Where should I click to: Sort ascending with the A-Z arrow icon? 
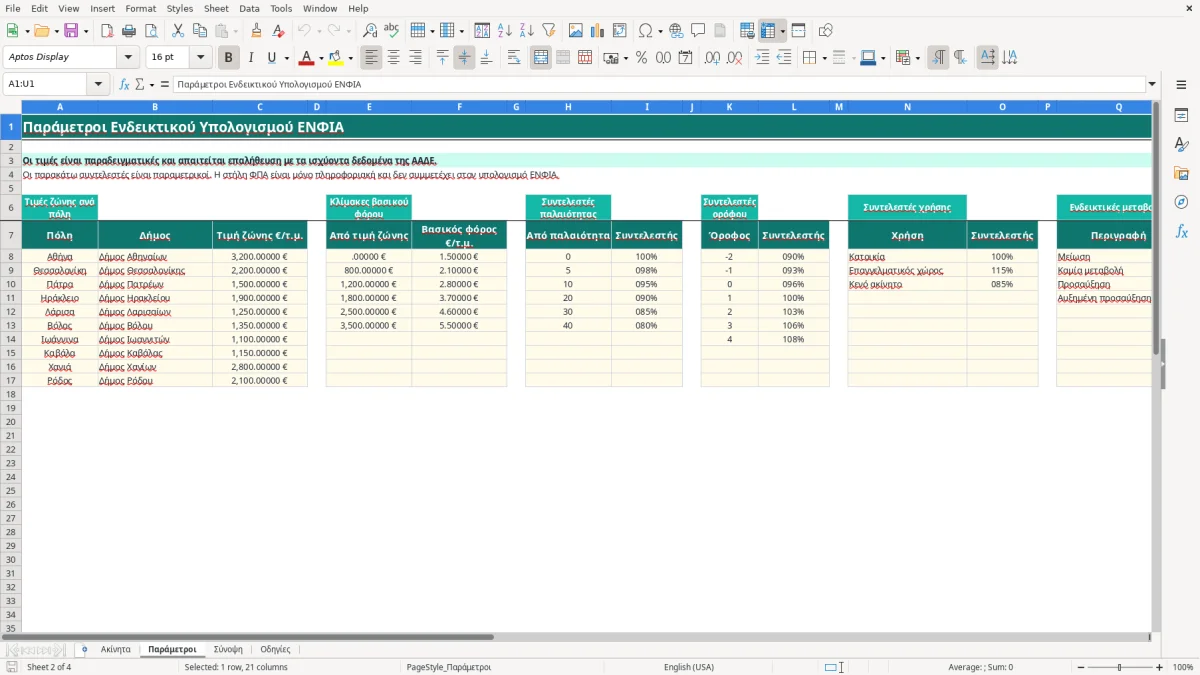(505, 31)
